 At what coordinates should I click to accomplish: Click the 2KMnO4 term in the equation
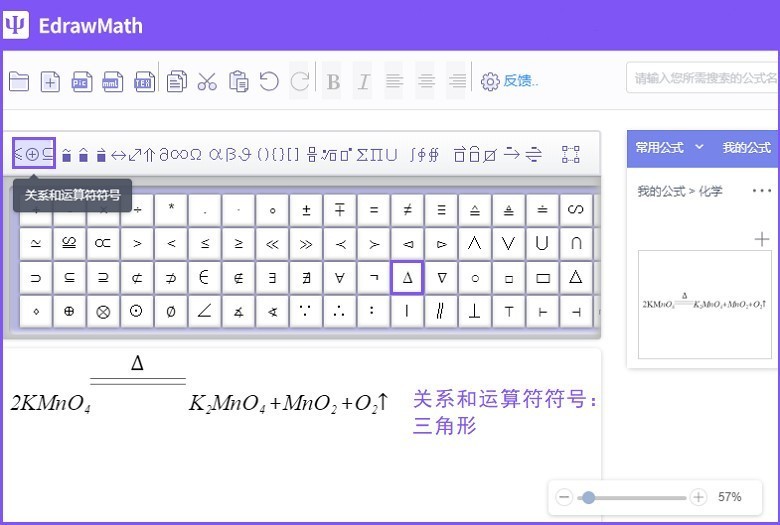point(50,404)
